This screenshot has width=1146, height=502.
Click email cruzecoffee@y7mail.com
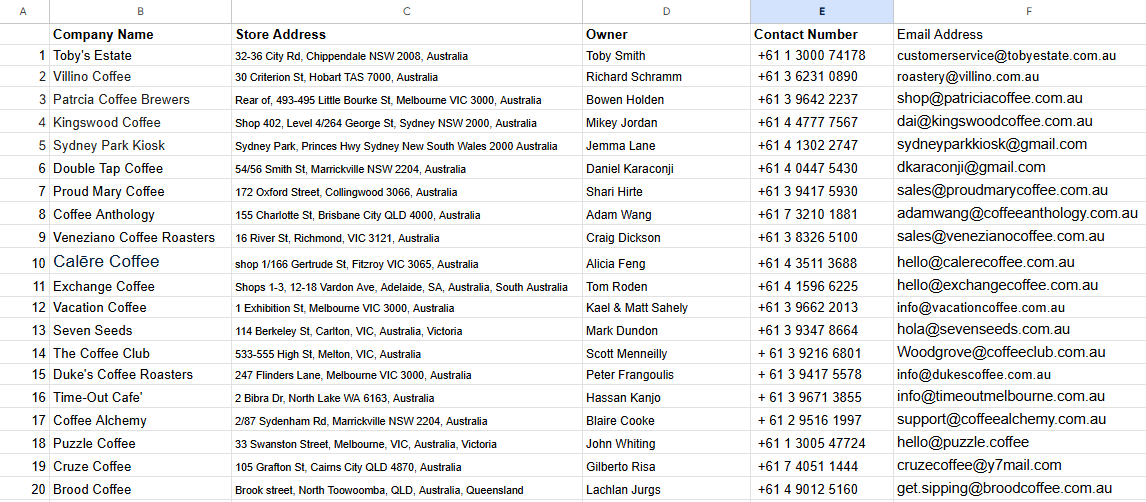[x=1020, y=466]
